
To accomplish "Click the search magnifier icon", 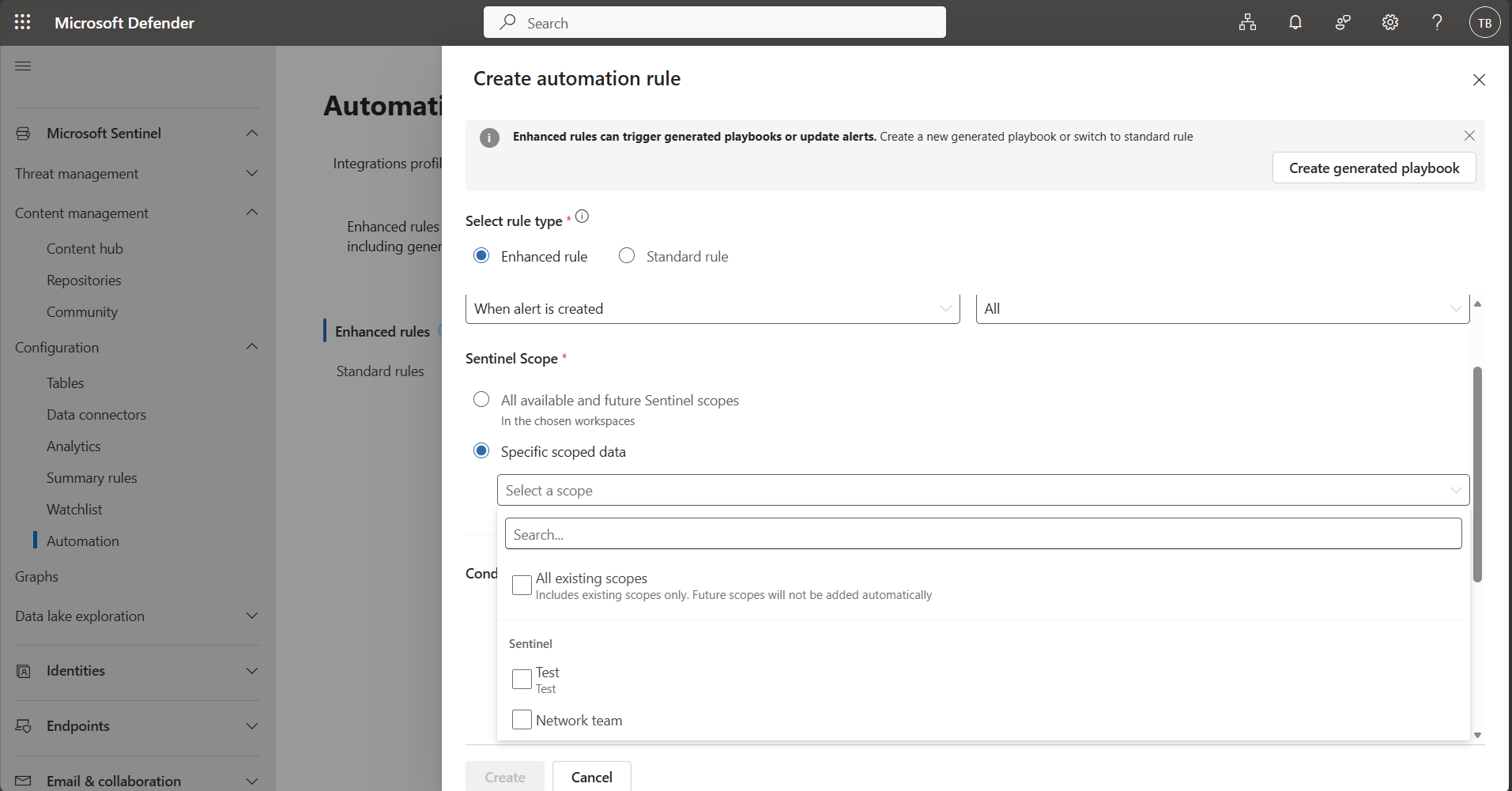I will (x=507, y=22).
